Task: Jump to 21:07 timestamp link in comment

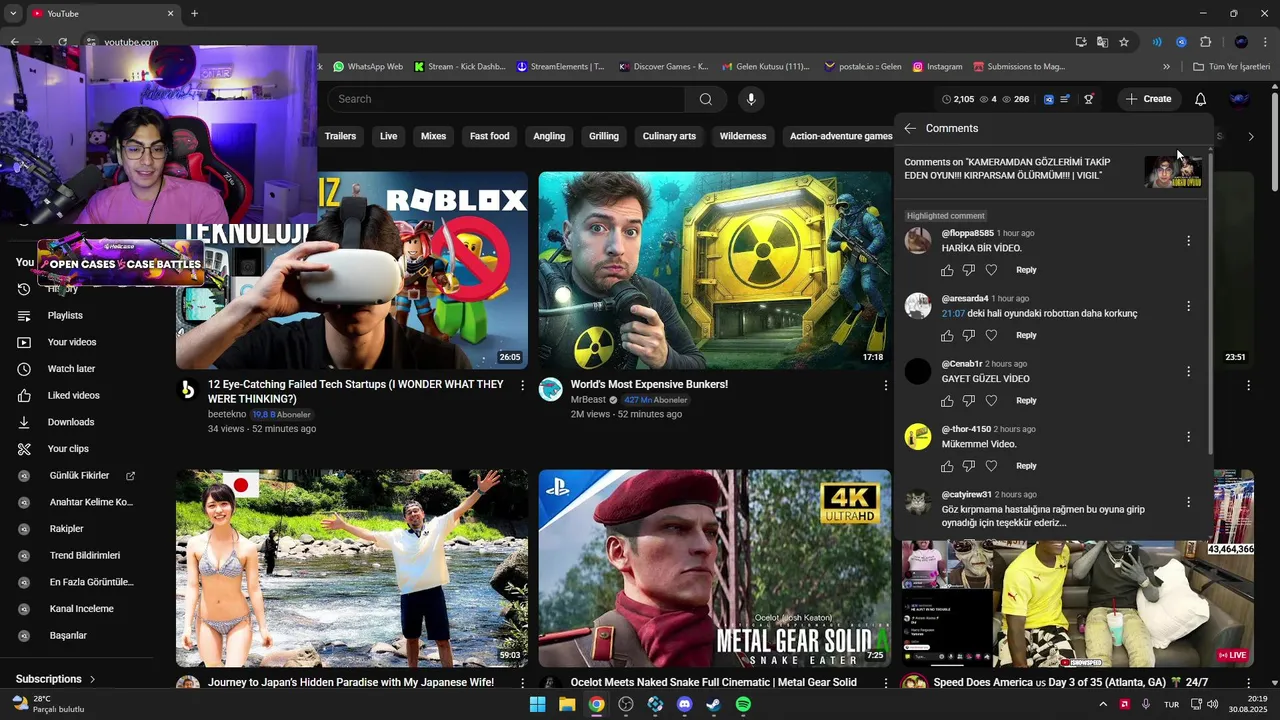Action: [x=953, y=313]
